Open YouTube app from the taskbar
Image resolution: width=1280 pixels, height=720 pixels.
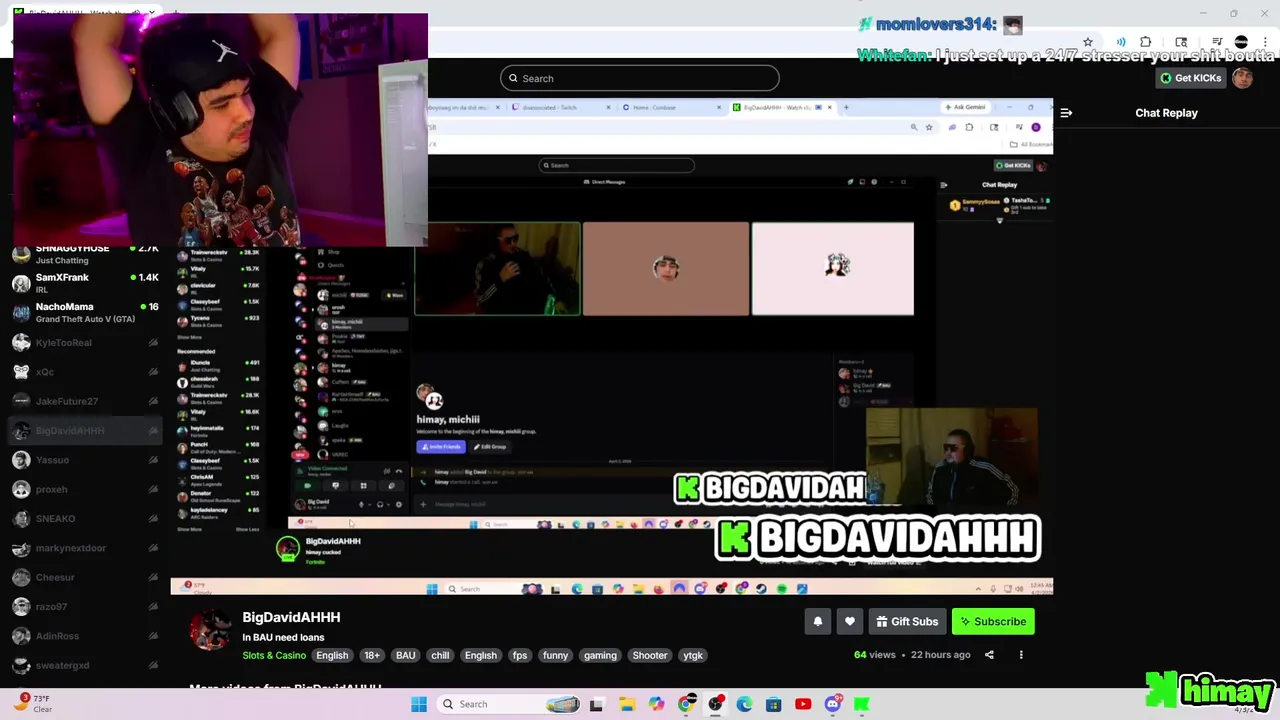(803, 704)
